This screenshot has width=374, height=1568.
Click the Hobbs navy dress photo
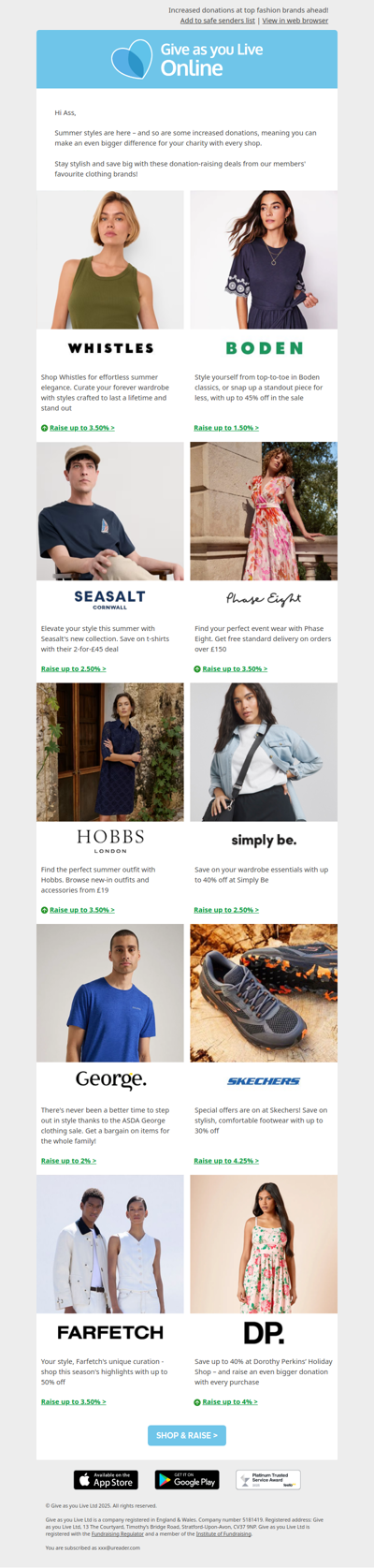[x=110, y=752]
